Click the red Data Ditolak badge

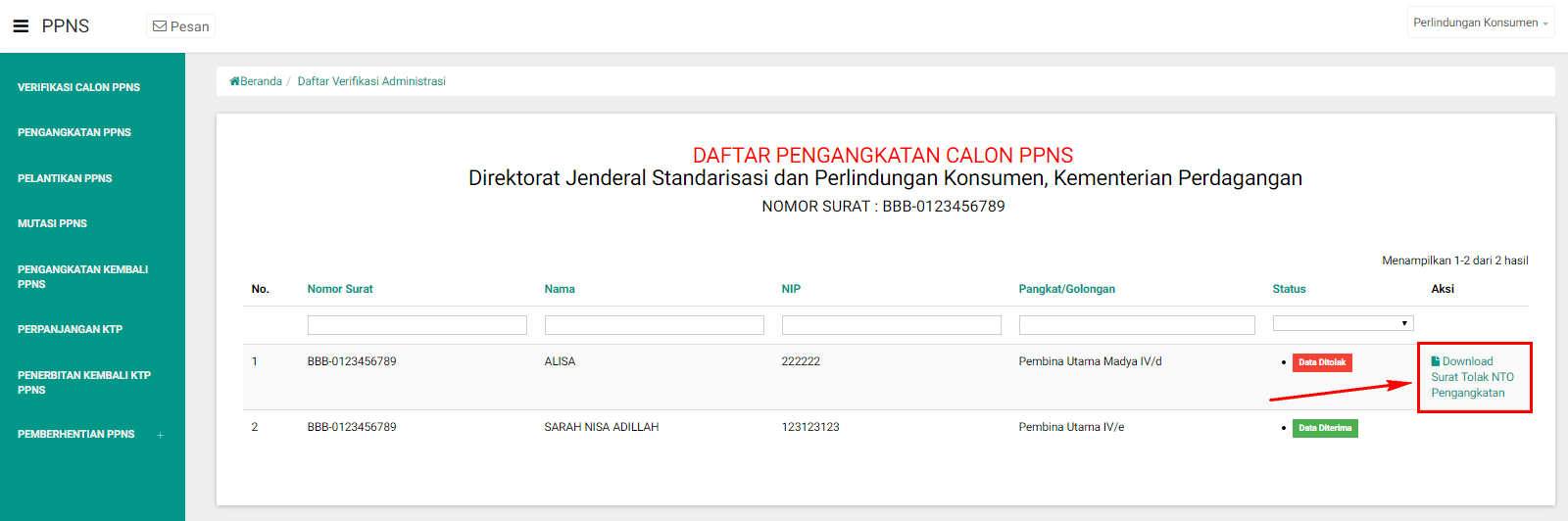(x=1322, y=362)
